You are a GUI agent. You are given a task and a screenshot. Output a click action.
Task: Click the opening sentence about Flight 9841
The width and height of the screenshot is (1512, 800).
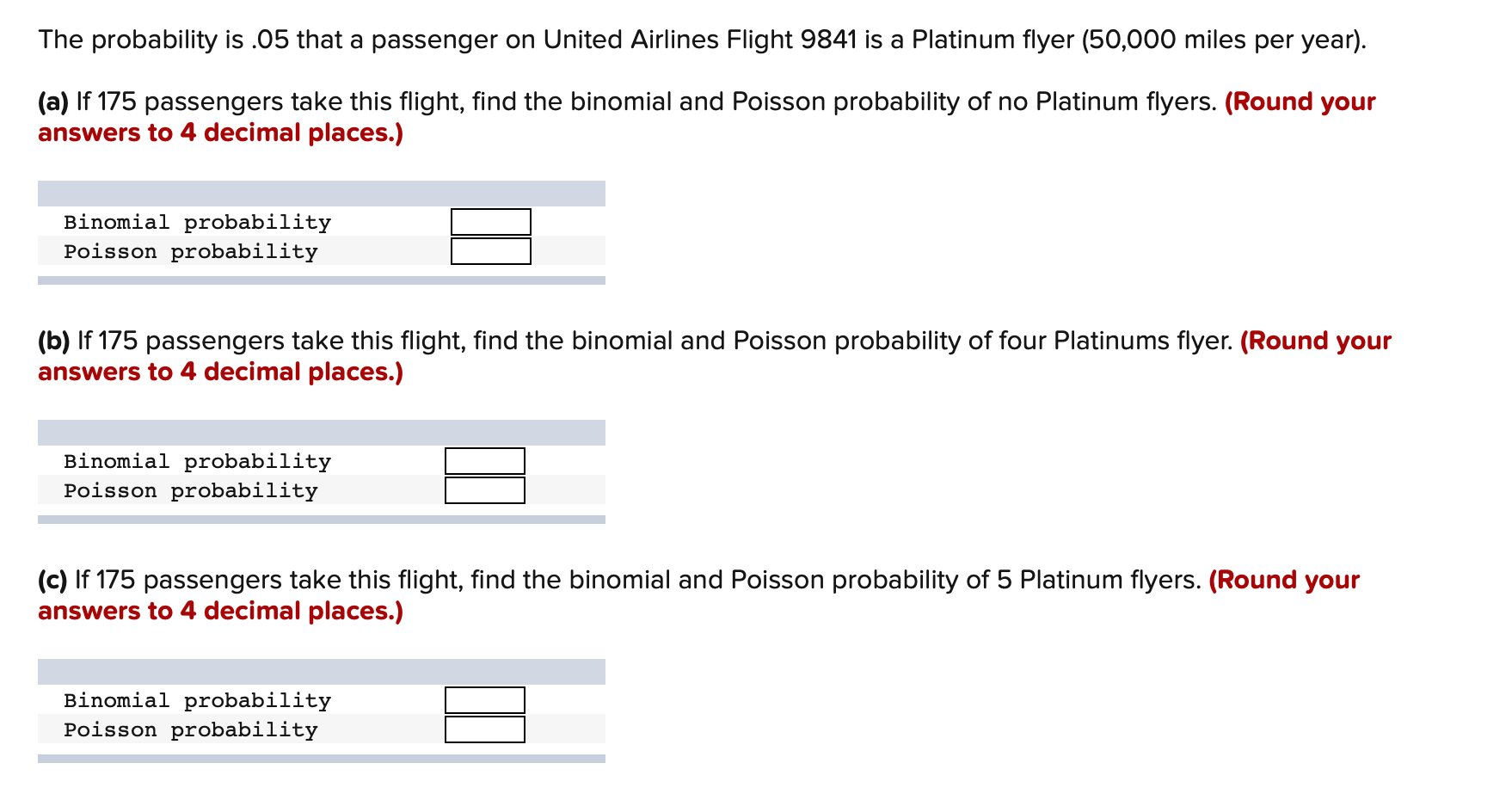tap(701, 40)
